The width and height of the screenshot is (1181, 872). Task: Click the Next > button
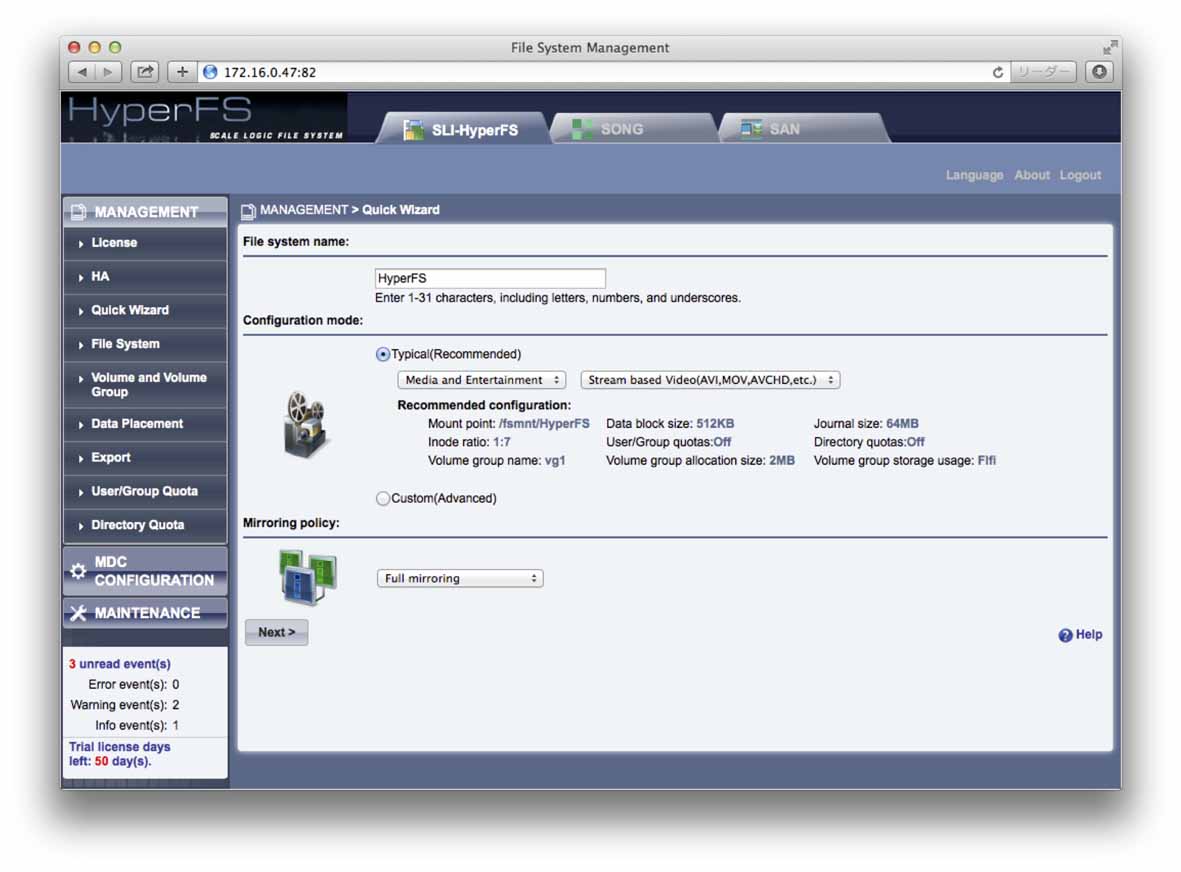pos(276,633)
